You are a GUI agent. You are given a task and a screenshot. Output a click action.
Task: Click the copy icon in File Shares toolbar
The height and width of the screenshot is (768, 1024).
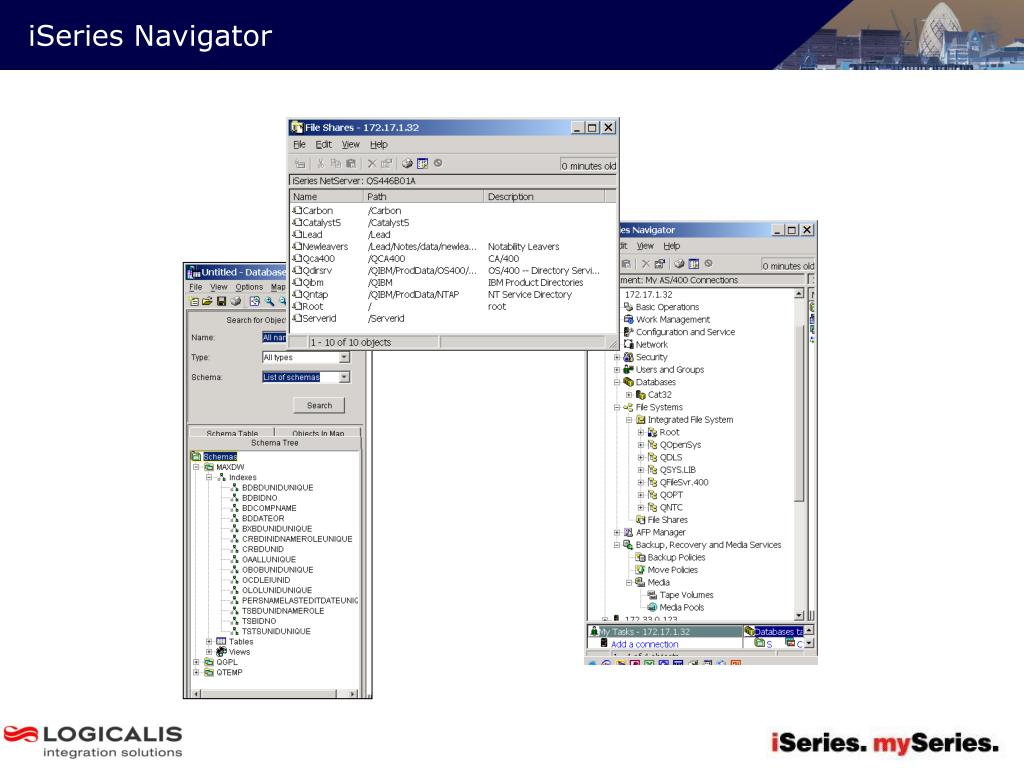pyautogui.click(x=336, y=163)
